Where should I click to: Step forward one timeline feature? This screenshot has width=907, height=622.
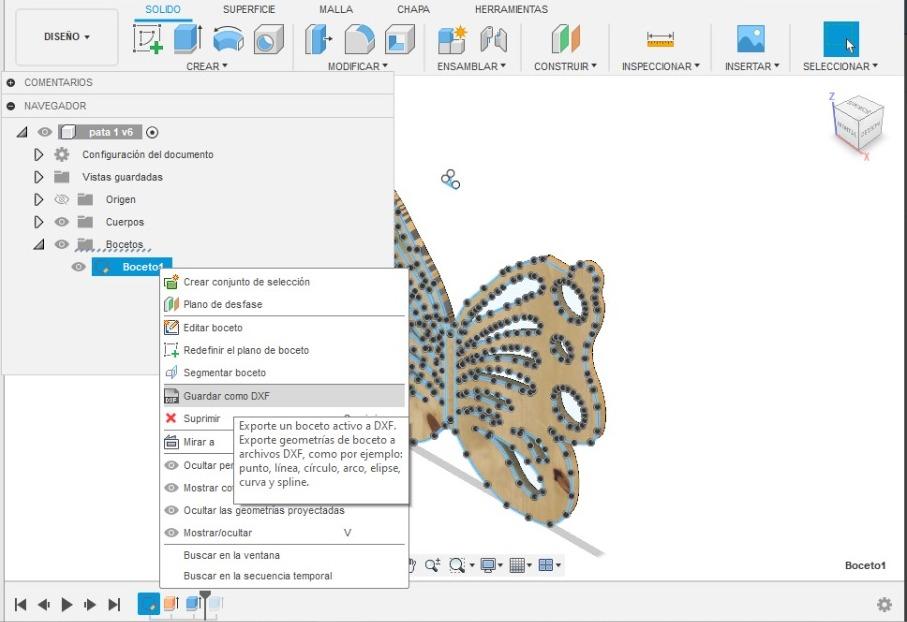[x=90, y=605]
